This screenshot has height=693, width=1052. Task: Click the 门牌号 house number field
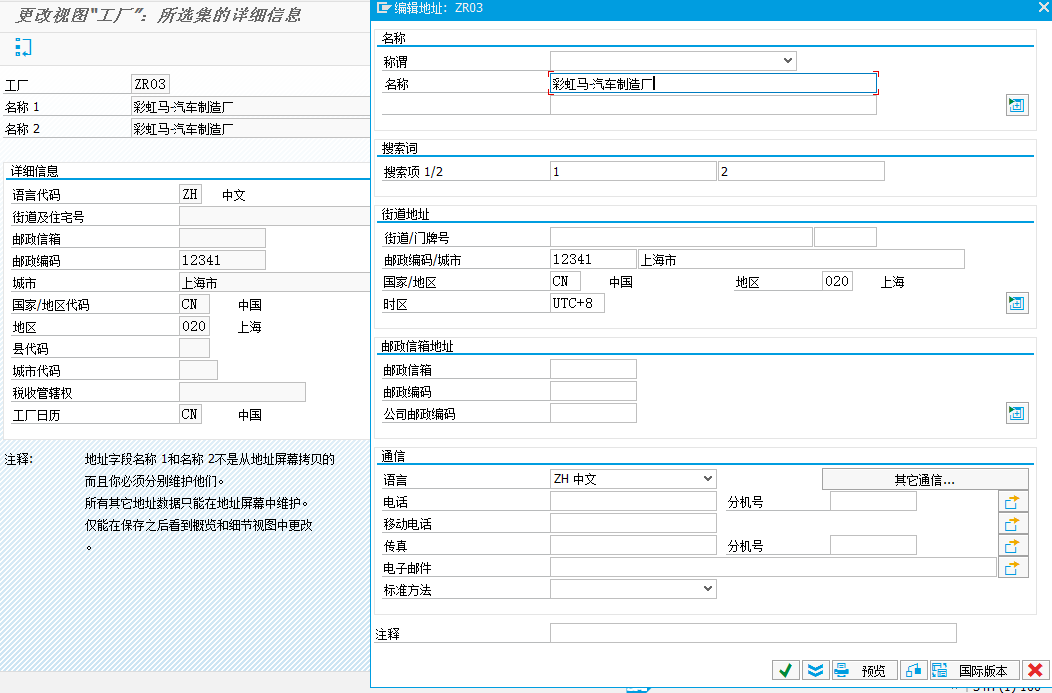pyautogui.click(x=845, y=237)
